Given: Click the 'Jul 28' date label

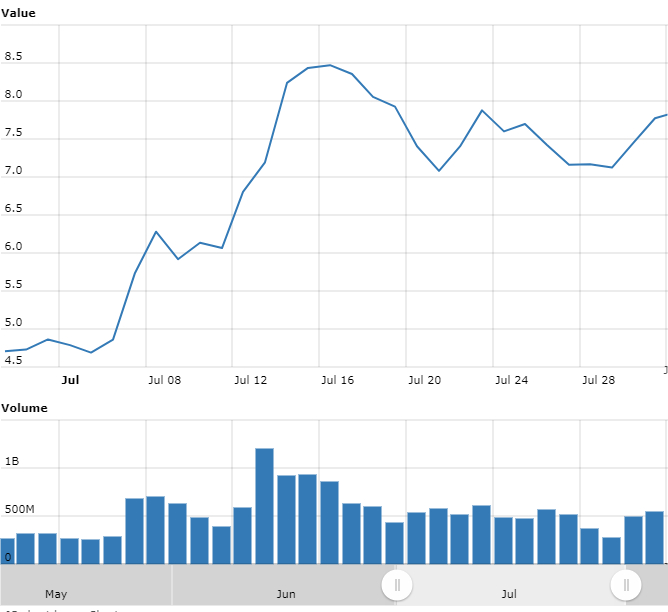Looking at the screenshot, I should [599, 380].
